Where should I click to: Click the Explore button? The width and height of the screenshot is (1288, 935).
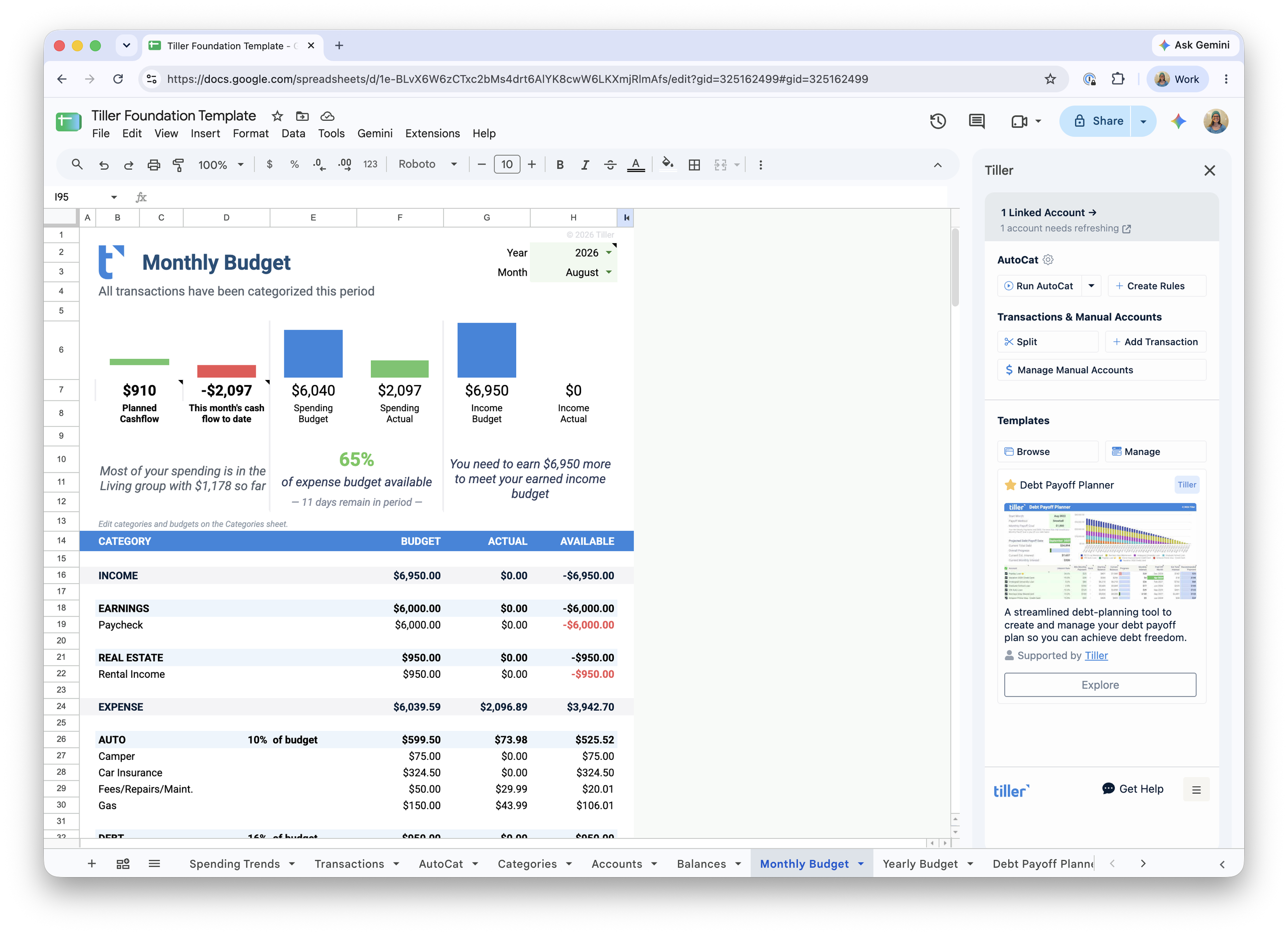tap(1099, 685)
